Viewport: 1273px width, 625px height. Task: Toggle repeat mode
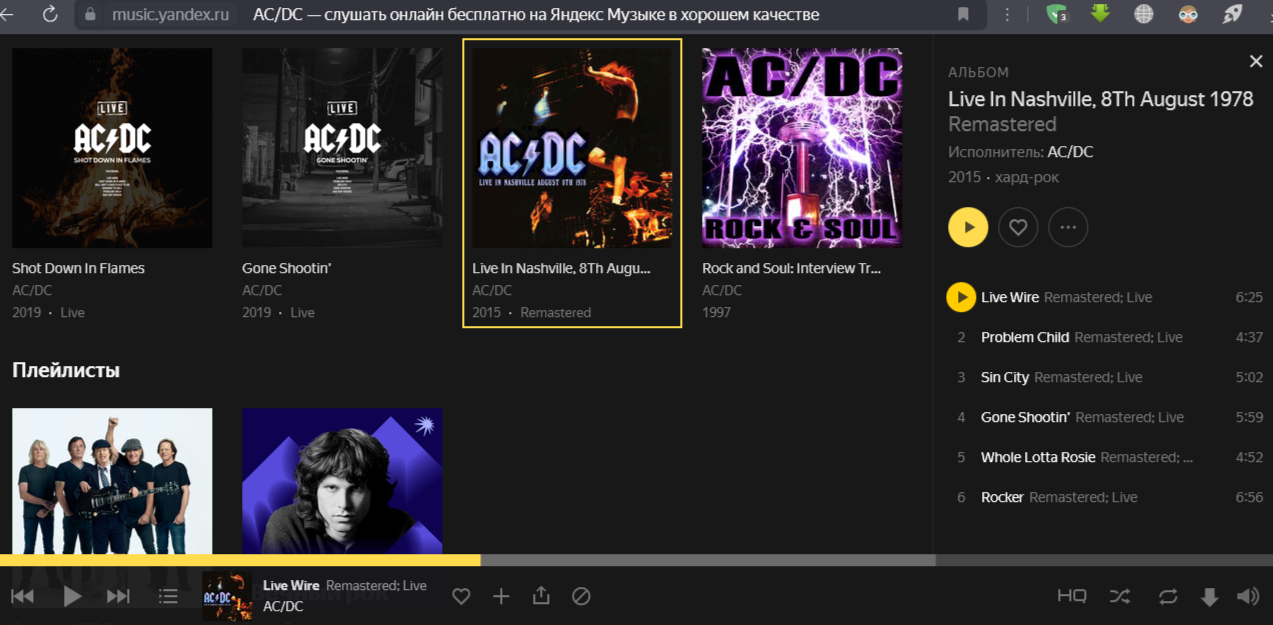pyautogui.click(x=1168, y=596)
